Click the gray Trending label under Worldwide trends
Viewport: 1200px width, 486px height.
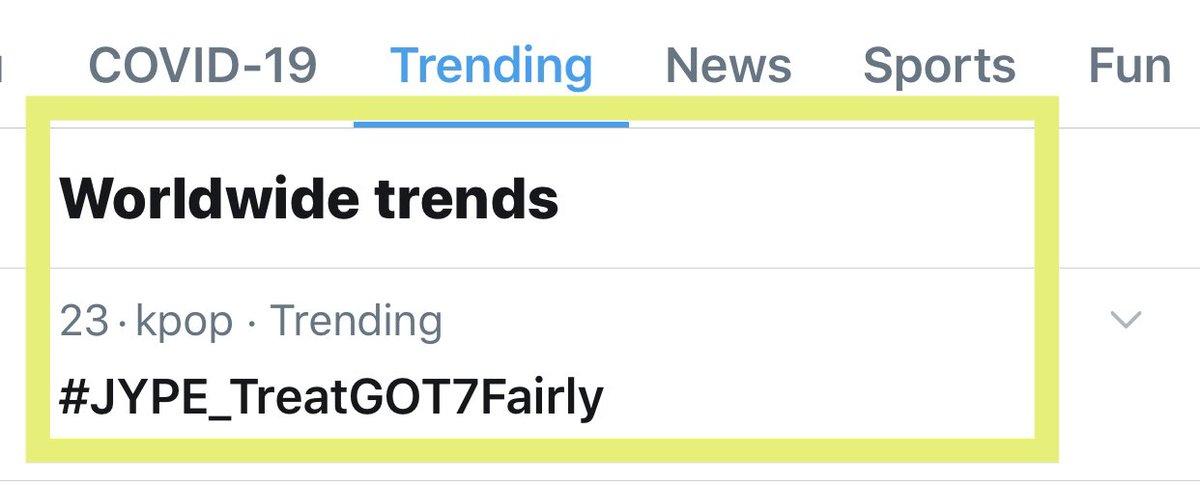tap(356, 322)
